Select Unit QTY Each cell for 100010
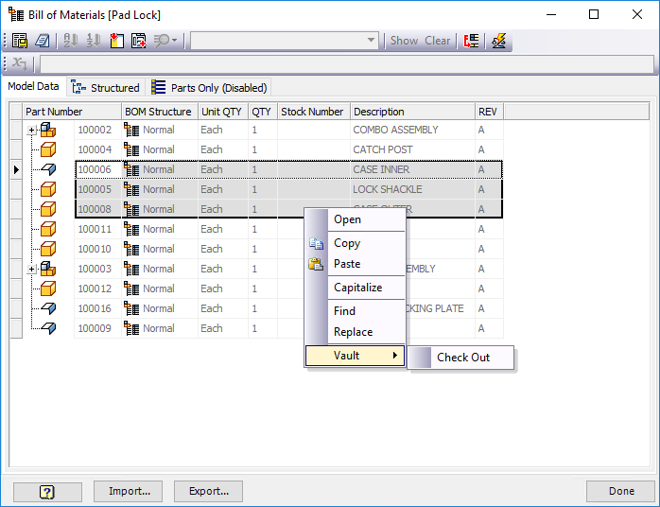 (223, 249)
